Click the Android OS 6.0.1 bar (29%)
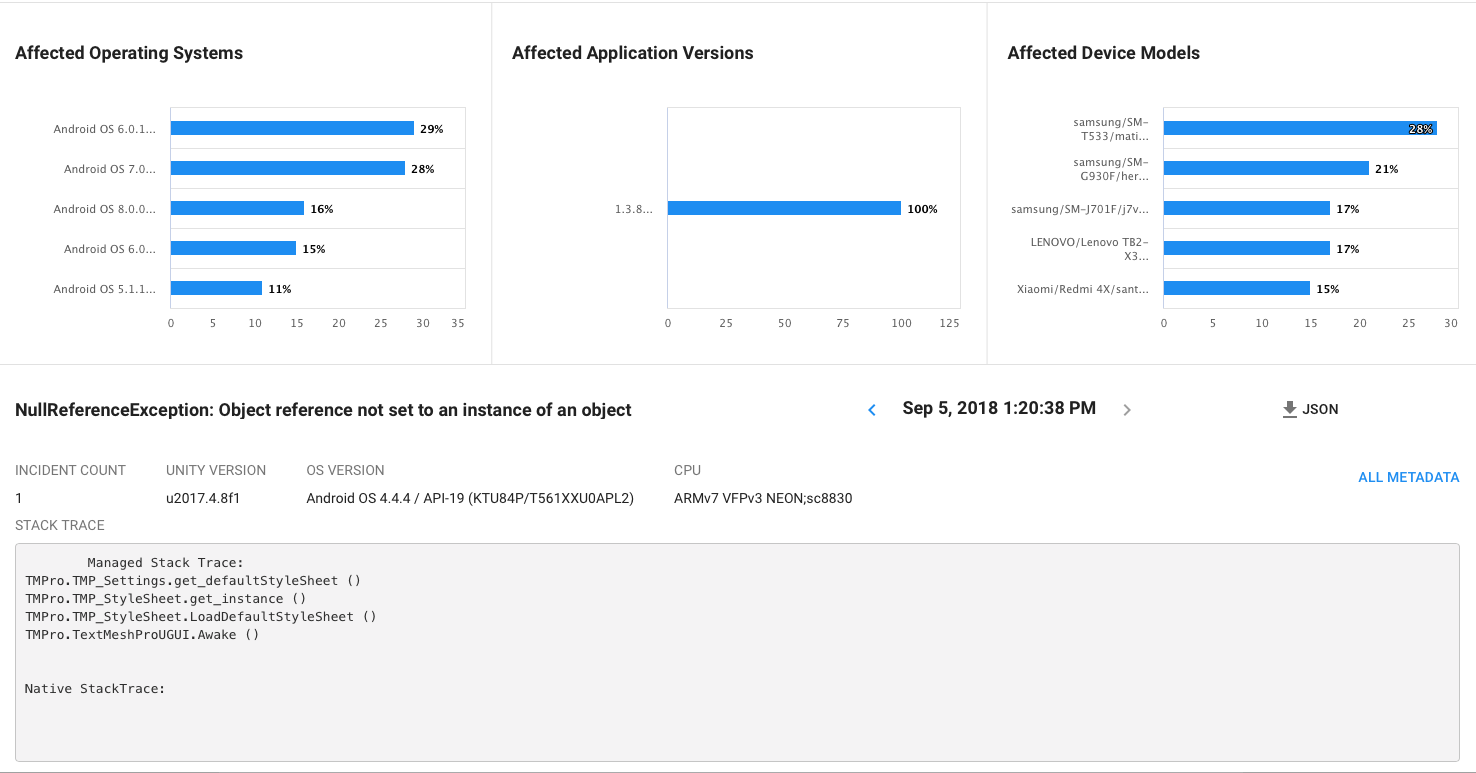The width and height of the screenshot is (1476, 773). tap(292, 128)
